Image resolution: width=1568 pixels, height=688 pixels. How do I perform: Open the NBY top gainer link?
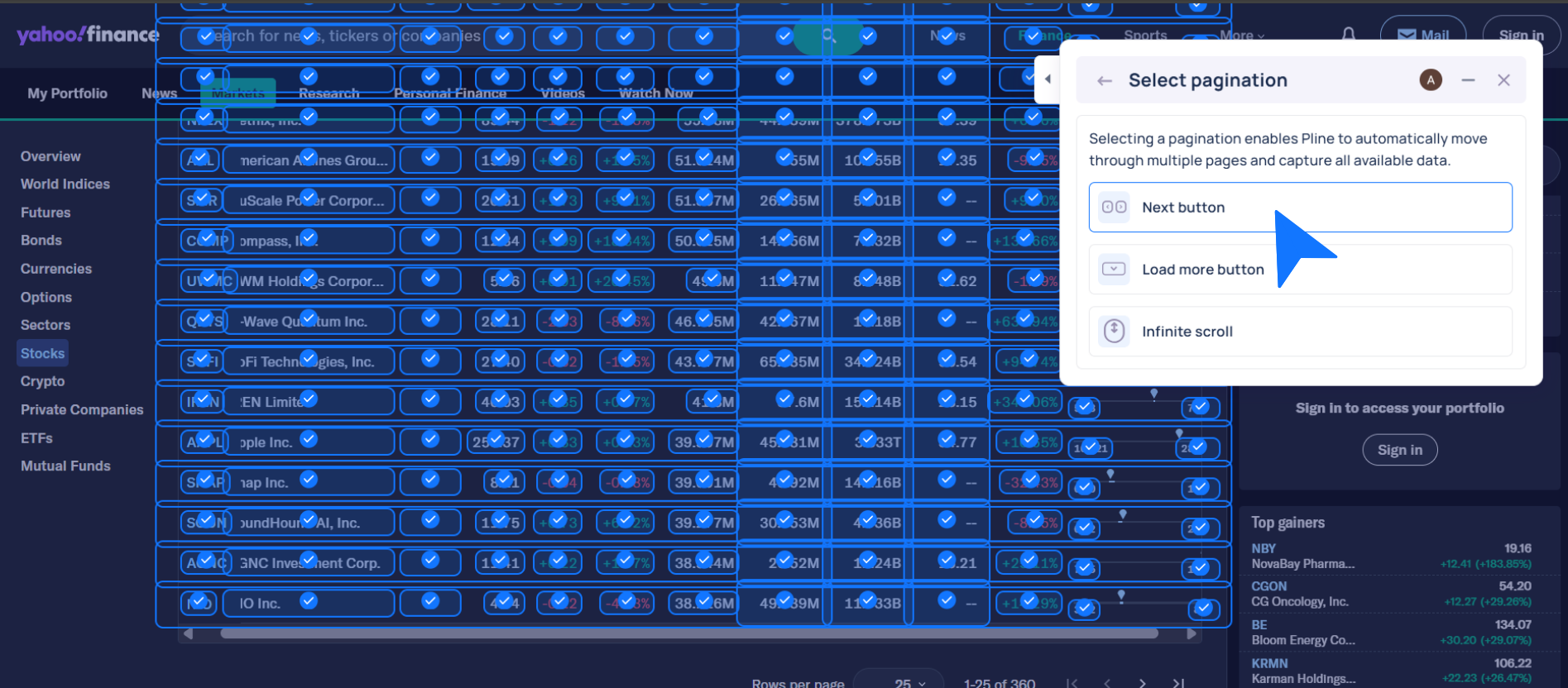coord(1263,548)
